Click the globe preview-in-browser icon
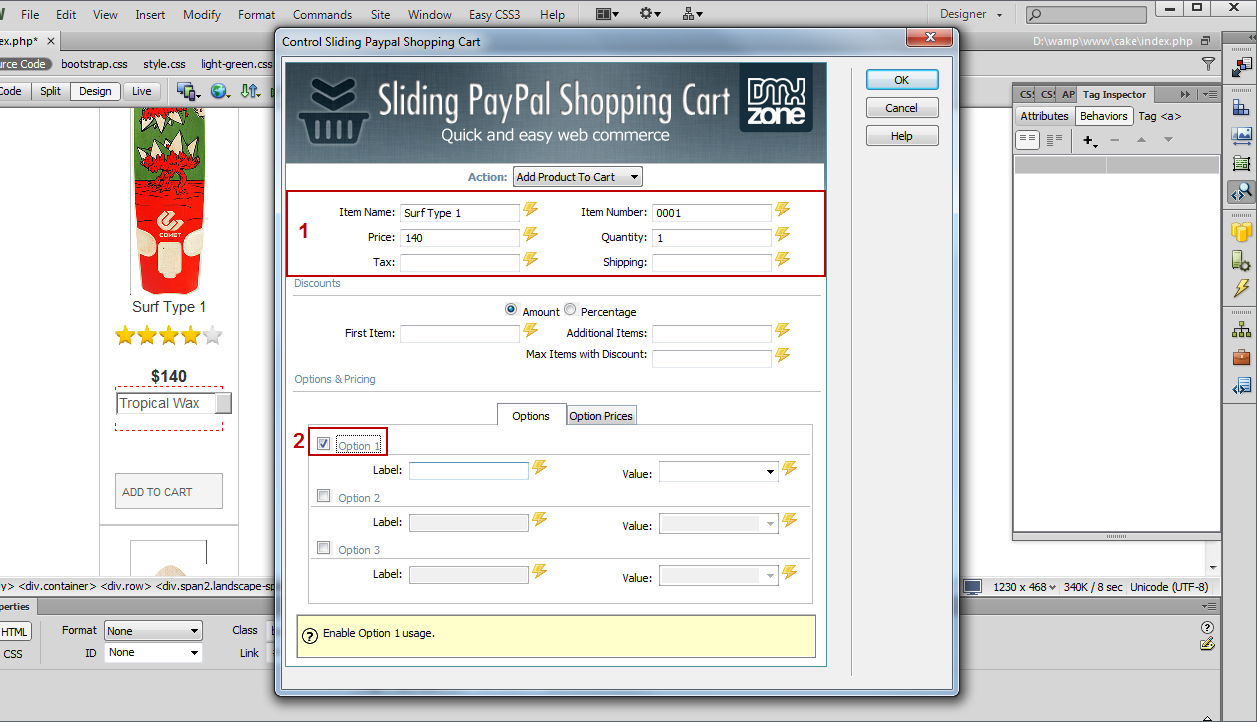 coord(220,91)
